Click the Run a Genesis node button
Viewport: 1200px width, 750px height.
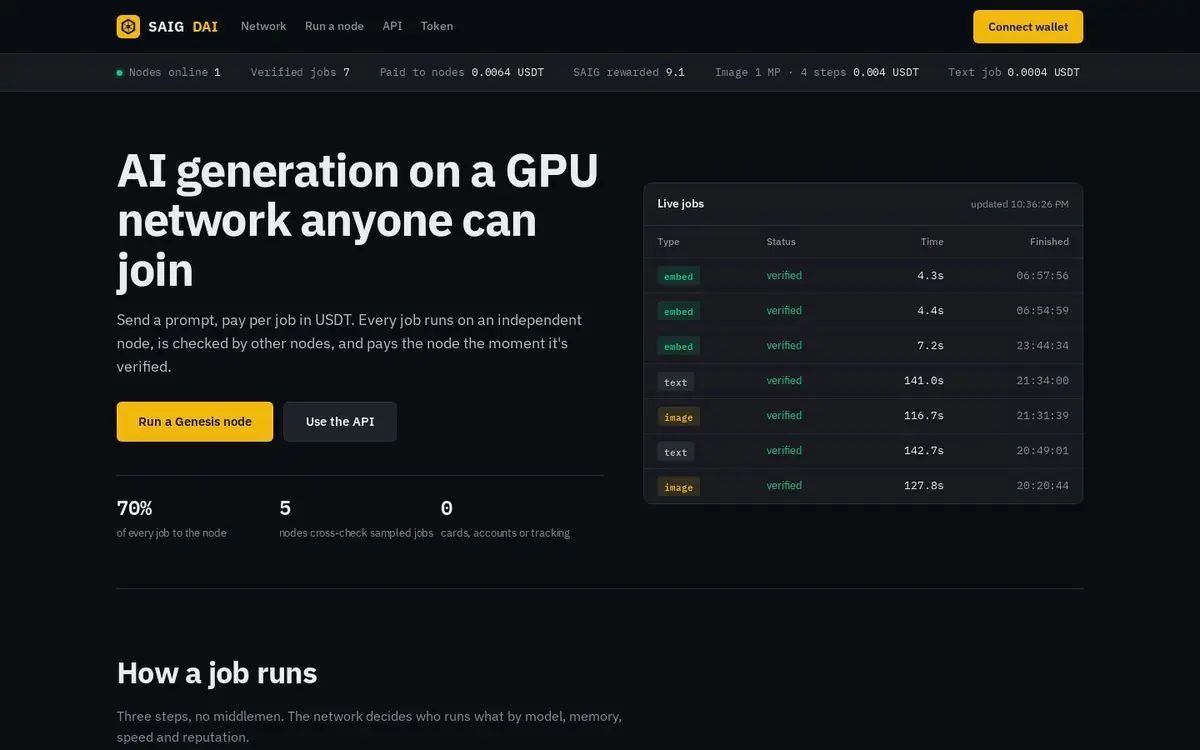[195, 422]
